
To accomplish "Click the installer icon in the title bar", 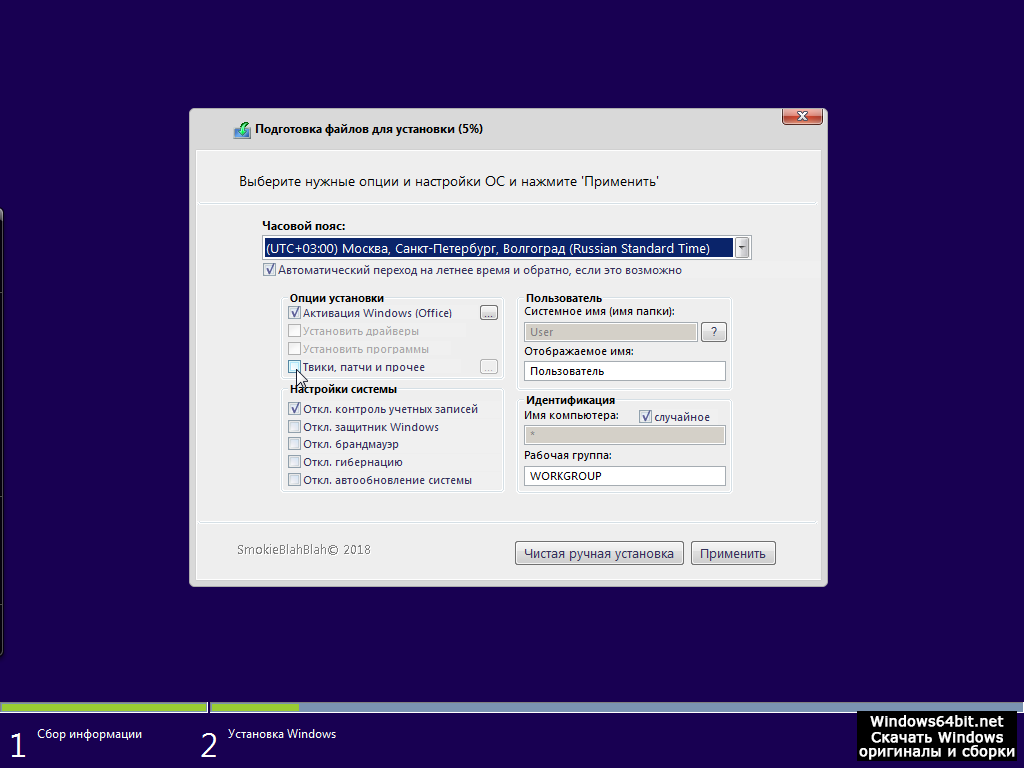I will 242,130.
